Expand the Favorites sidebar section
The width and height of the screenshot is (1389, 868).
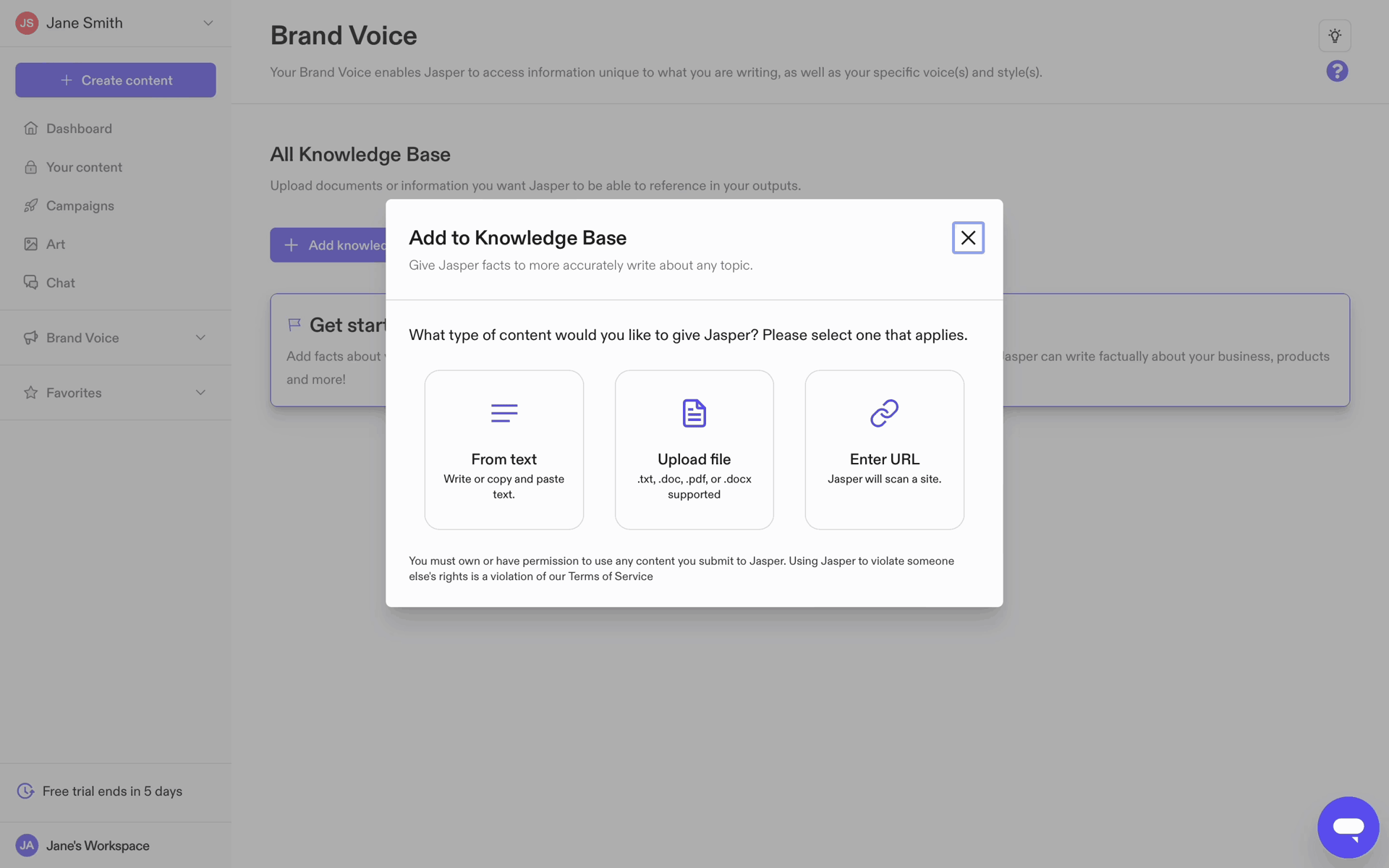[200, 392]
